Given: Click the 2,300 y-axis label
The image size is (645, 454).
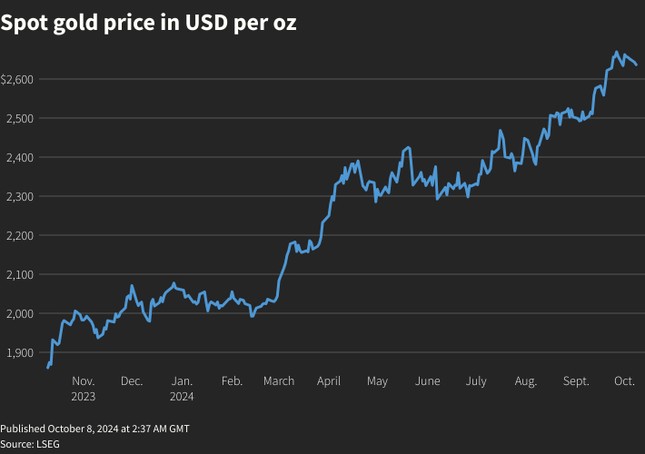Looking at the screenshot, I should click(x=20, y=196).
